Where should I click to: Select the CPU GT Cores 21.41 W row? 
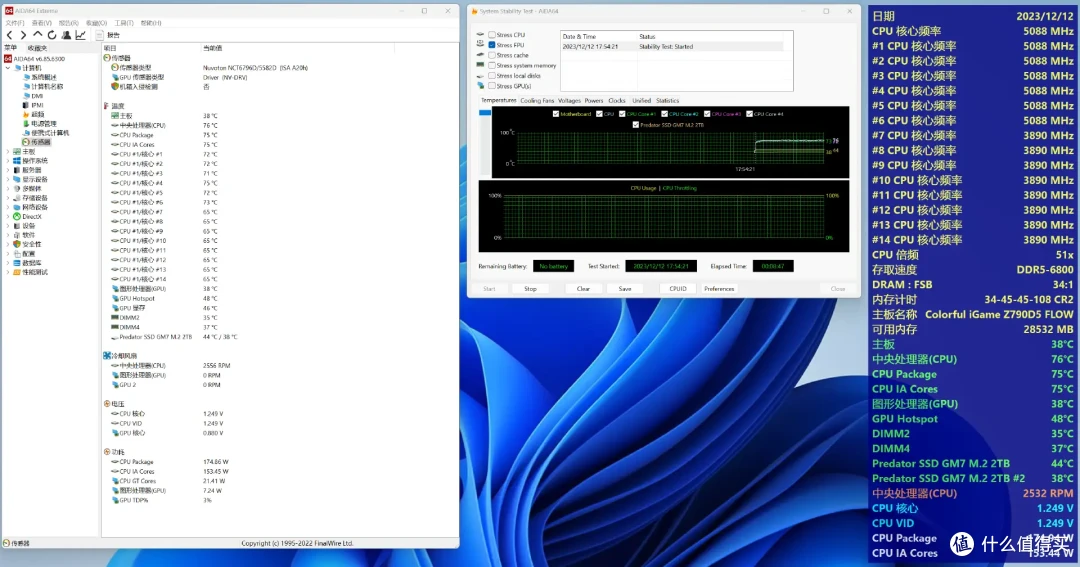click(x=169, y=481)
